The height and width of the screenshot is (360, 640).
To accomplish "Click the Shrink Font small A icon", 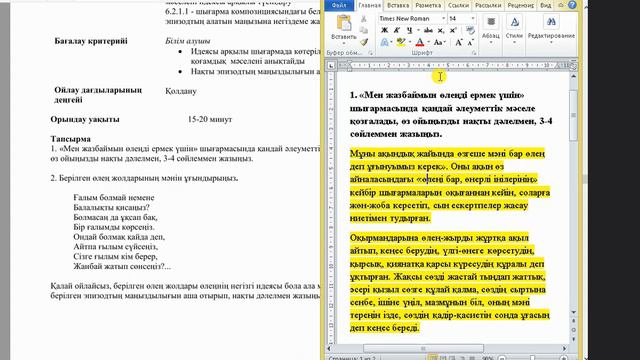I will (x=470, y=42).
